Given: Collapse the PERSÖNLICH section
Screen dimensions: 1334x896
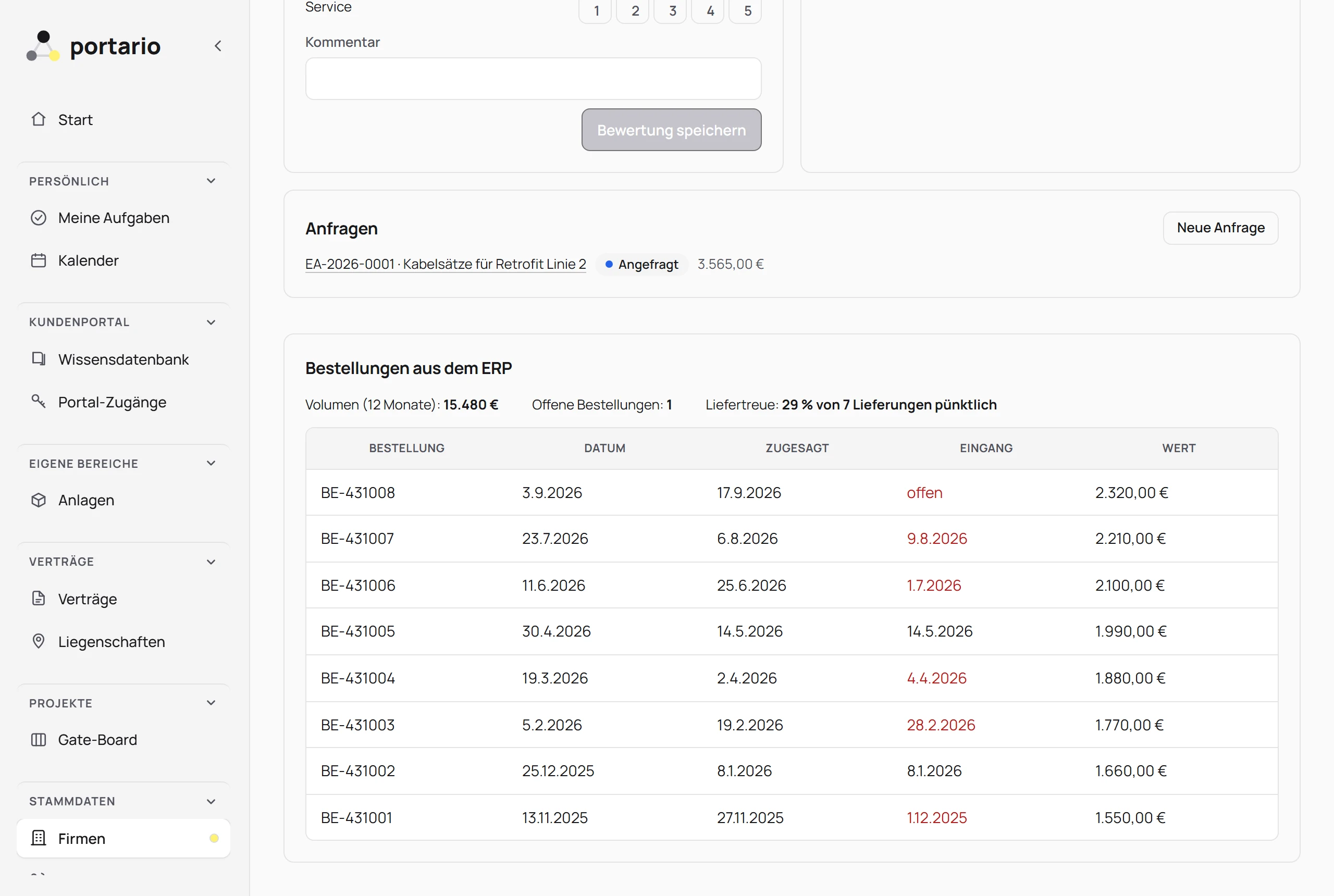Looking at the screenshot, I should coord(211,181).
